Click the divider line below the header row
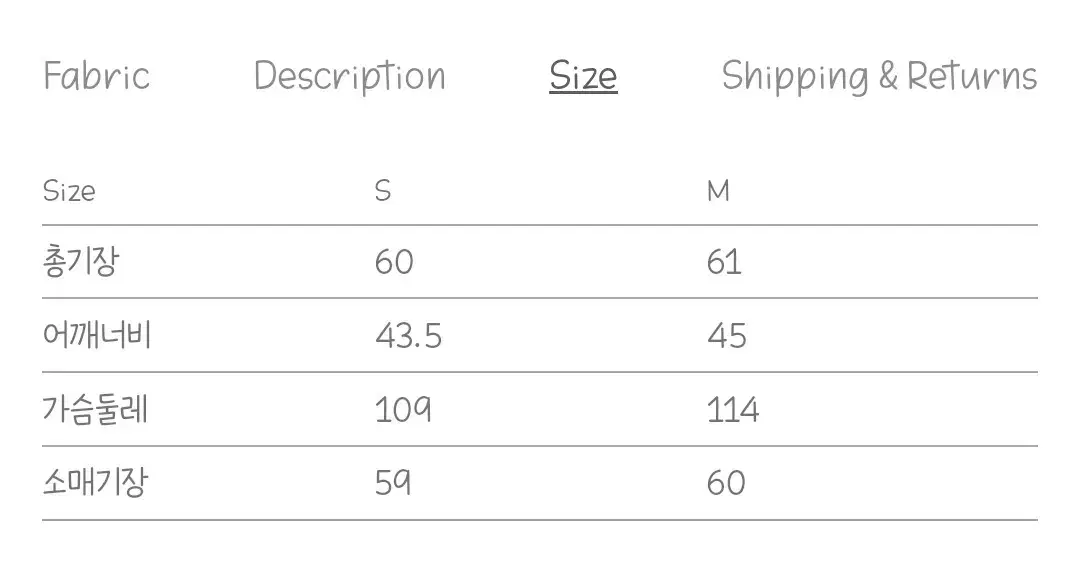 (540, 225)
